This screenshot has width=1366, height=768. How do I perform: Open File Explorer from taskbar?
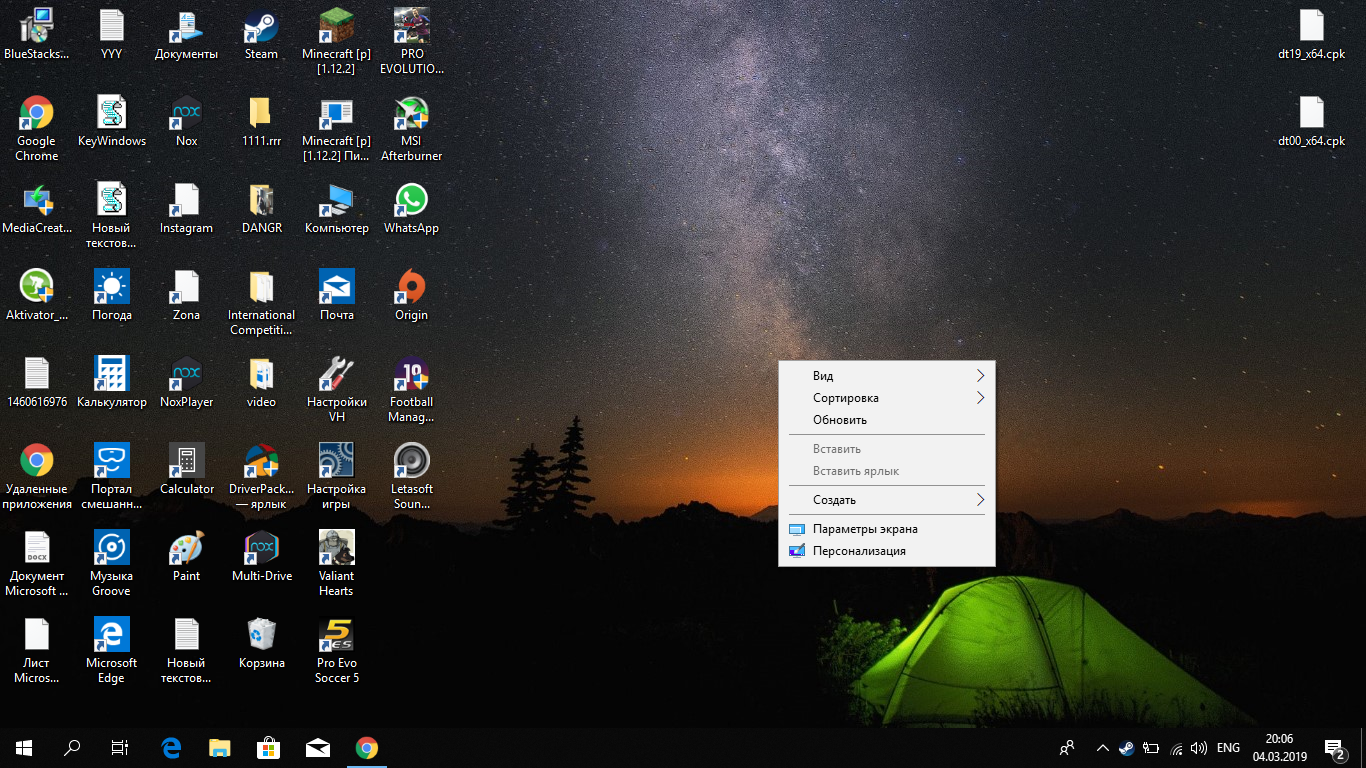[219, 747]
